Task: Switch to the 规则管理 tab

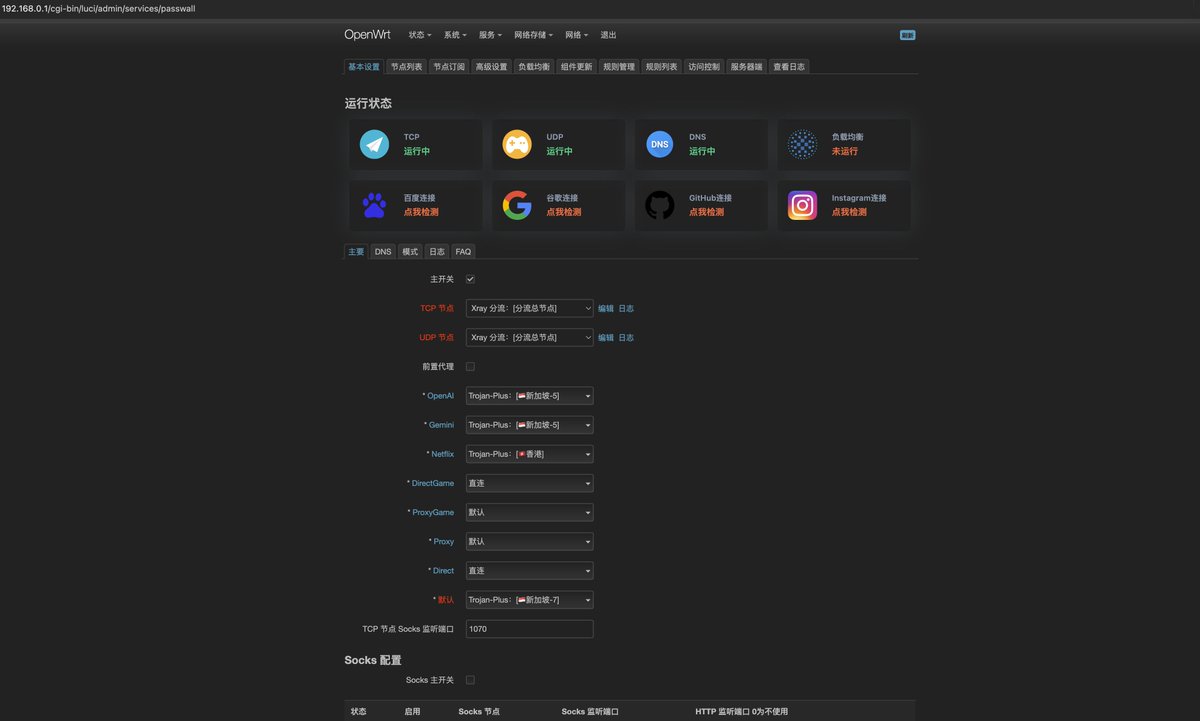Action: click(x=619, y=67)
